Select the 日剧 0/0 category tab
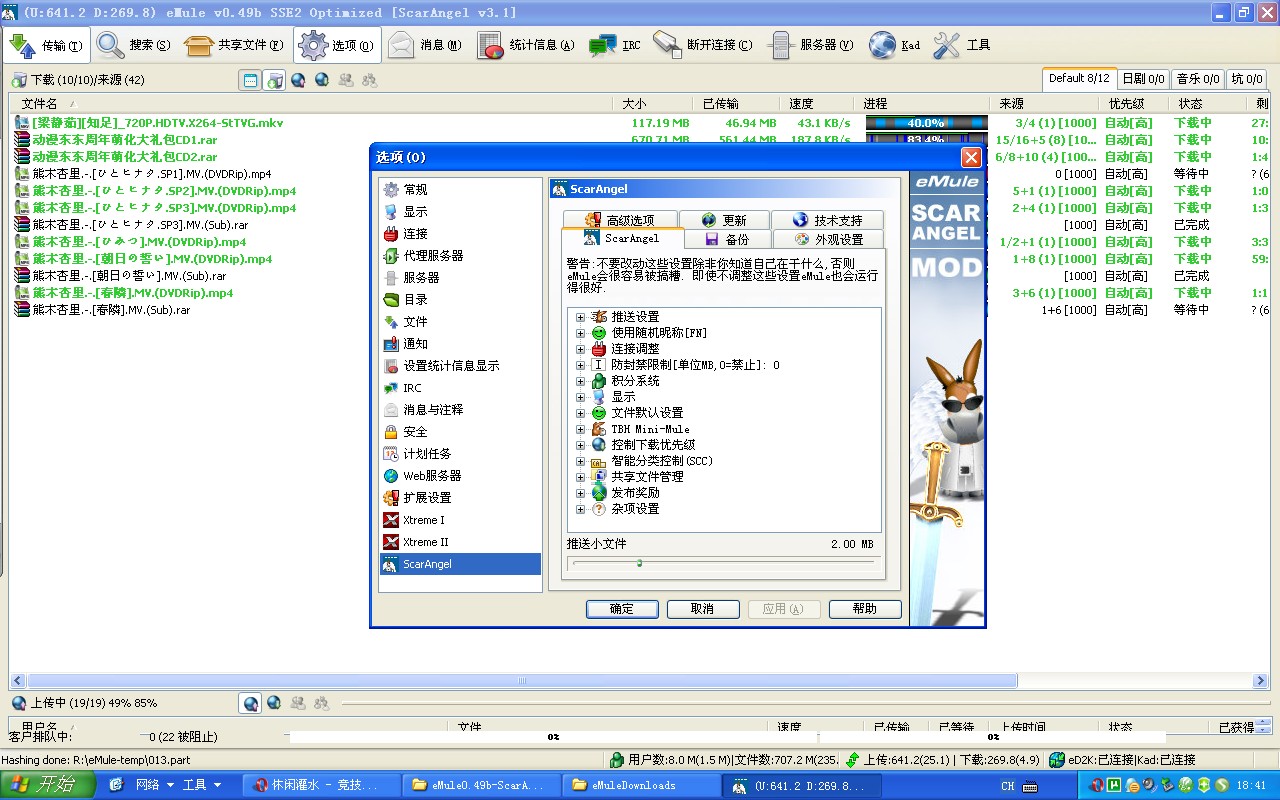 pyautogui.click(x=1143, y=79)
